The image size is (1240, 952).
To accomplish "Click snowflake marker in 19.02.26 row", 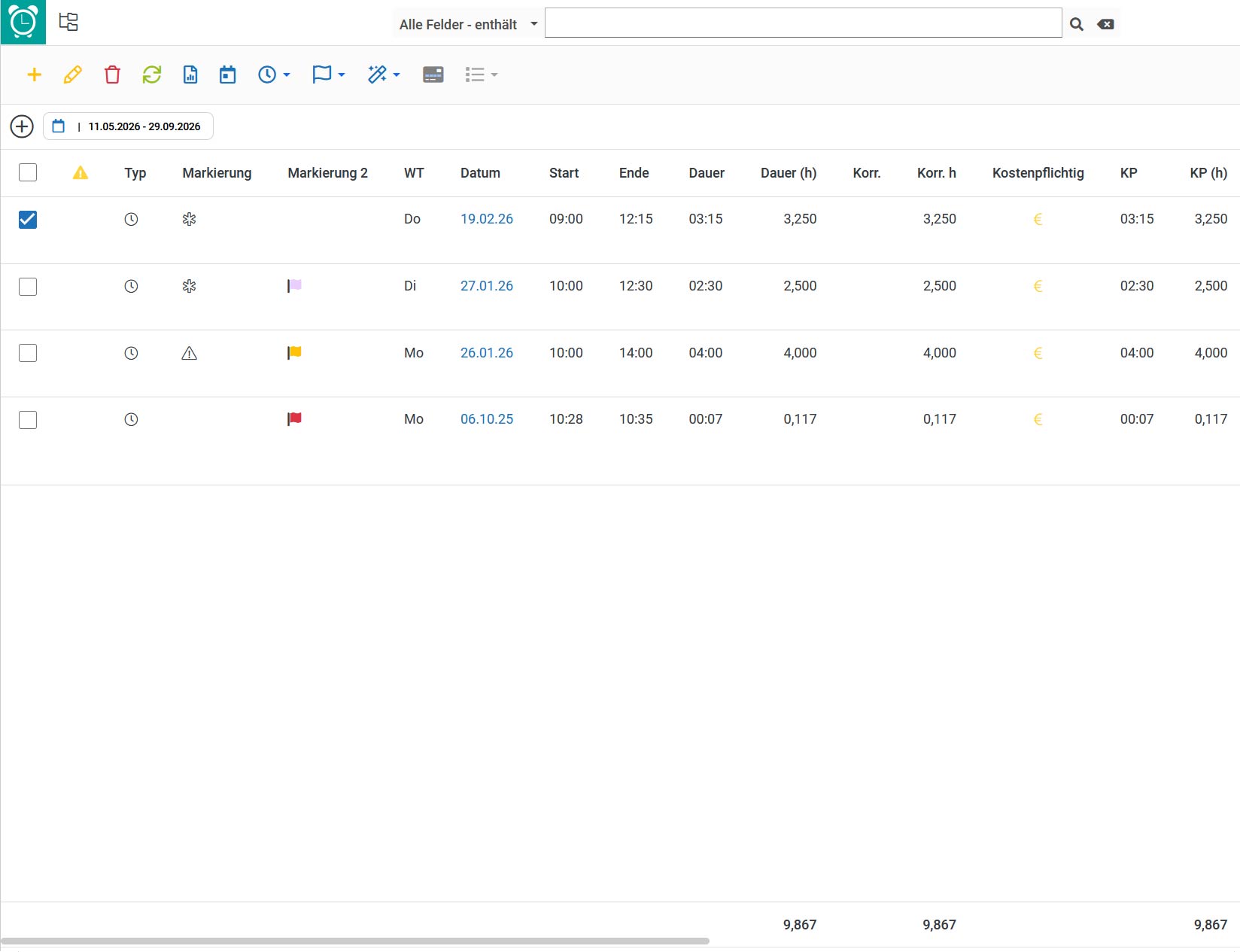I will tap(190, 219).
